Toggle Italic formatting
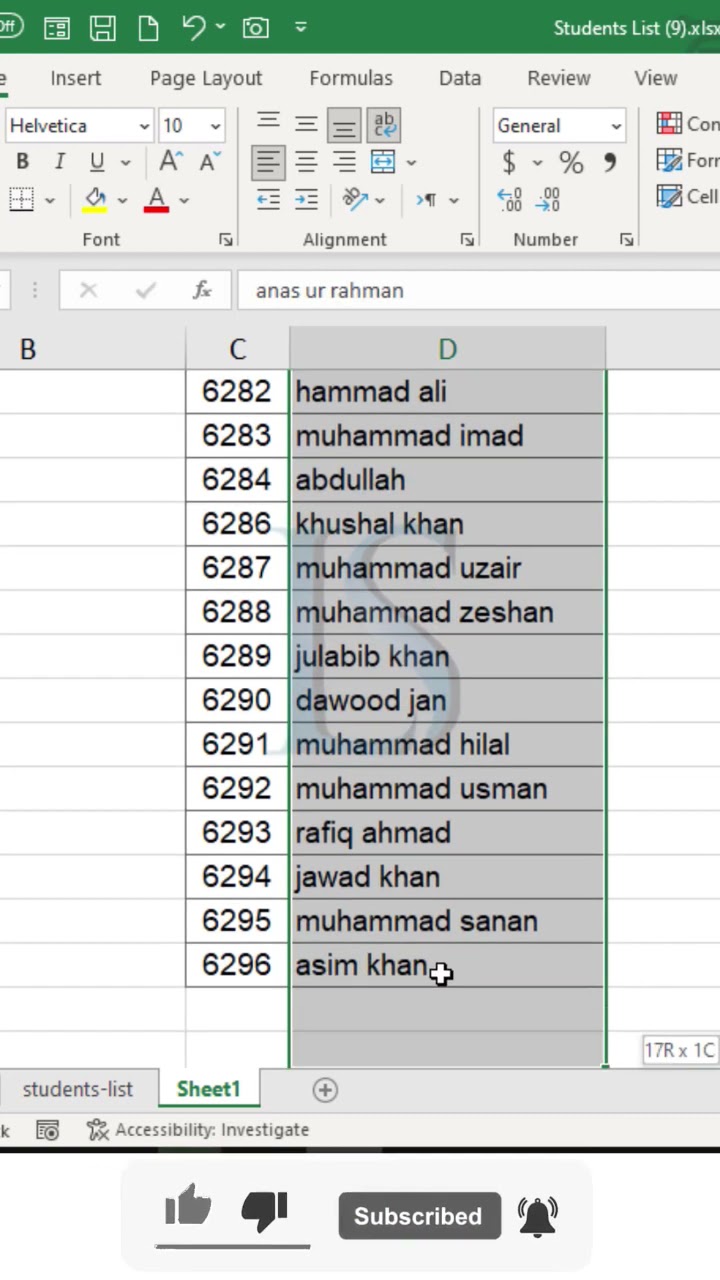 59,162
